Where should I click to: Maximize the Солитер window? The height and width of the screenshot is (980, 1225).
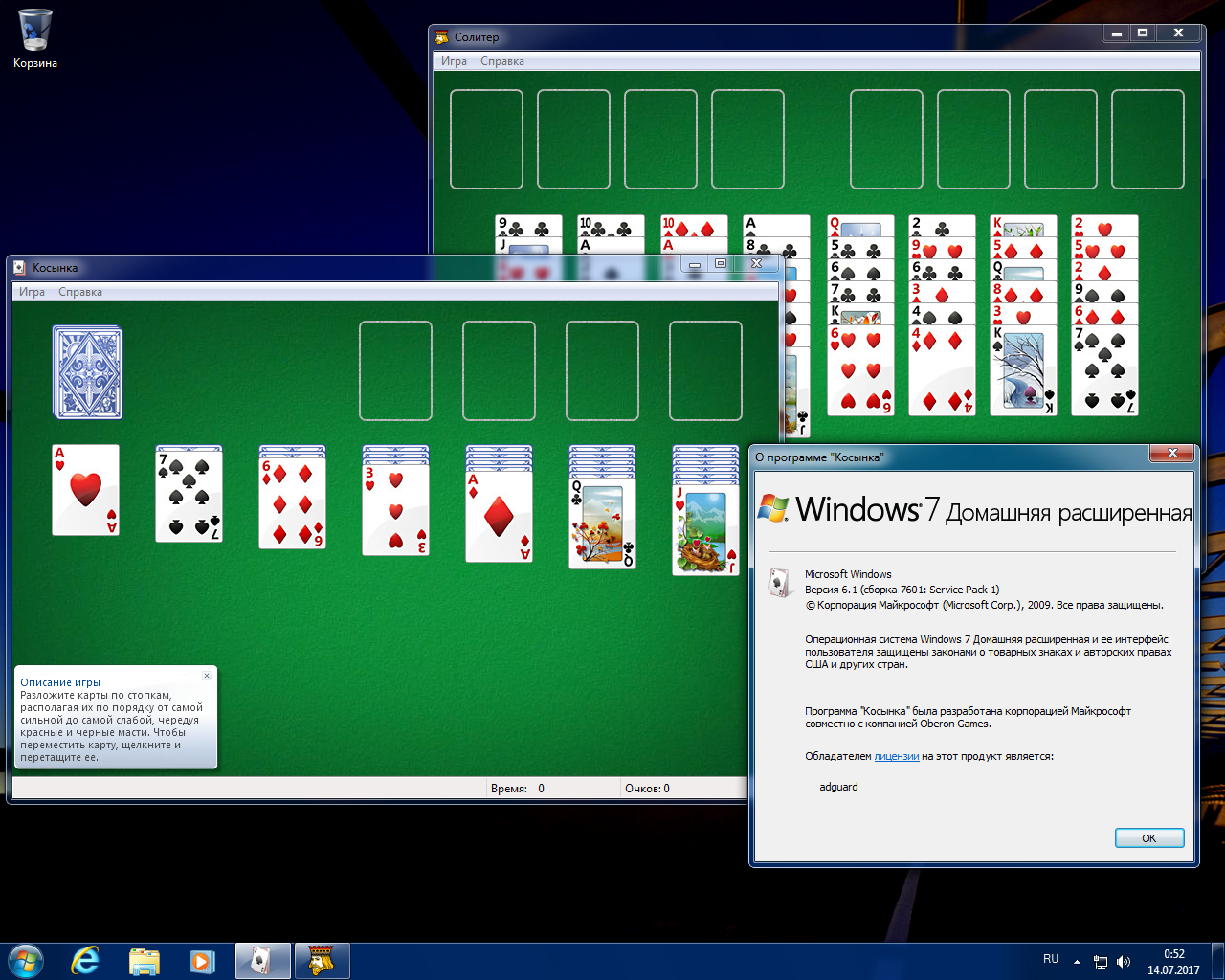[1143, 33]
